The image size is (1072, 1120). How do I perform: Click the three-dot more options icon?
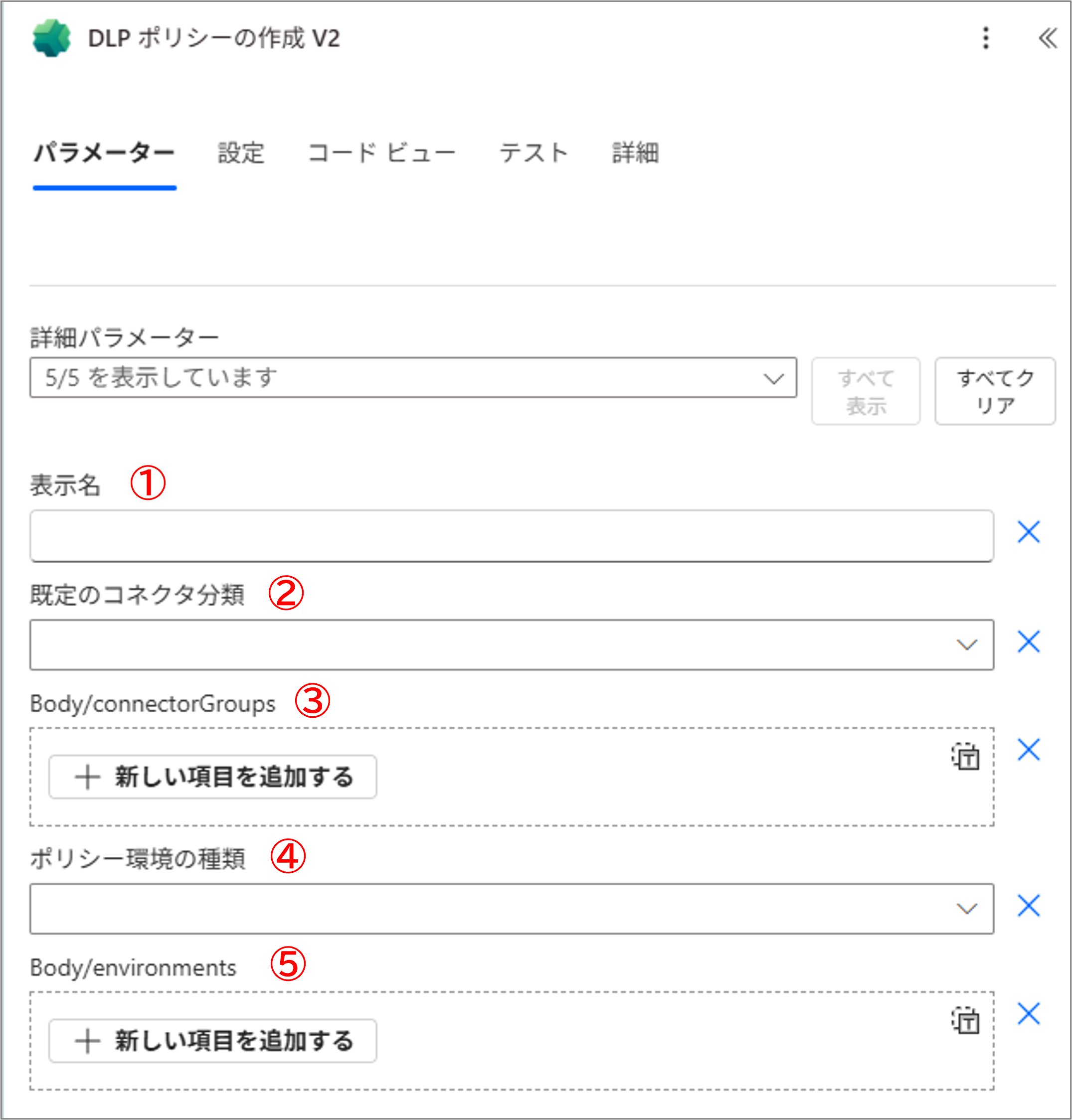click(985, 38)
